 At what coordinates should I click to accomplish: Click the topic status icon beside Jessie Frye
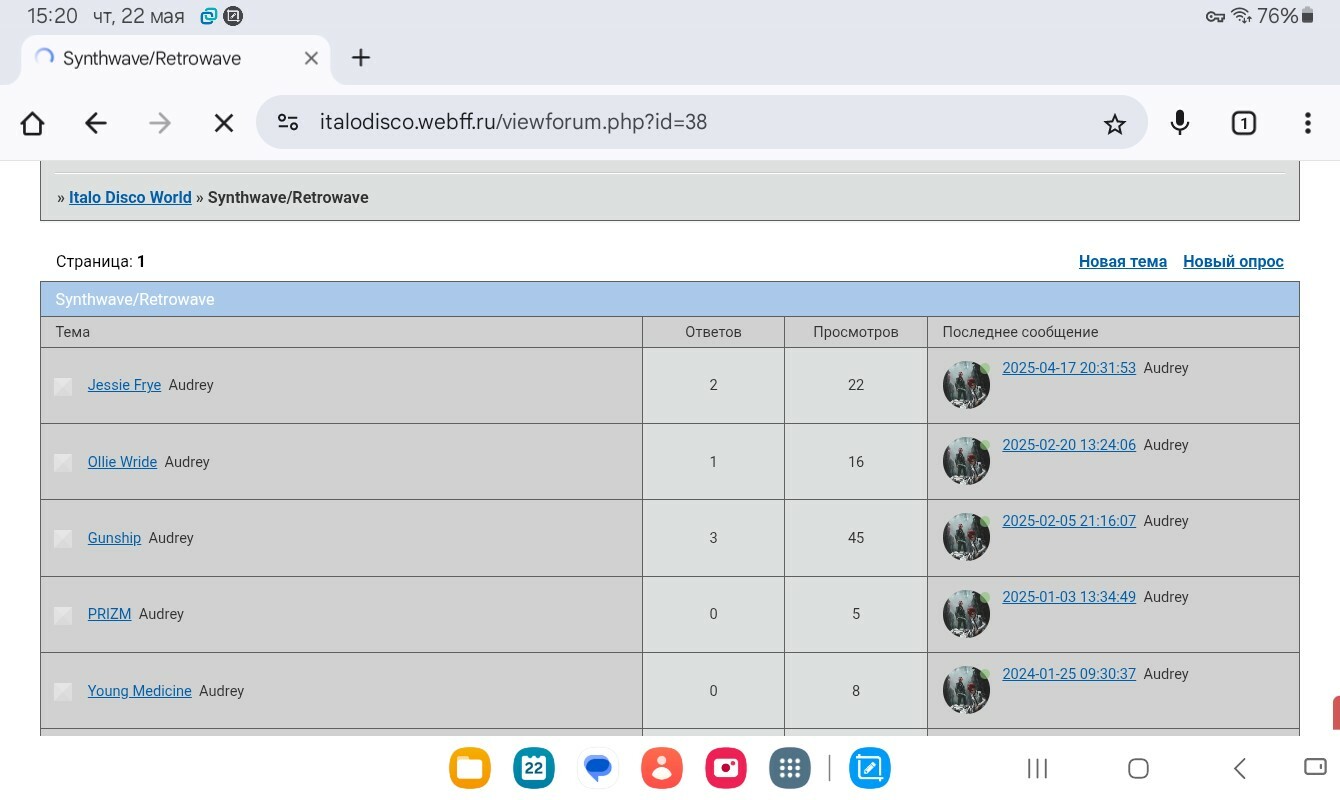63,386
